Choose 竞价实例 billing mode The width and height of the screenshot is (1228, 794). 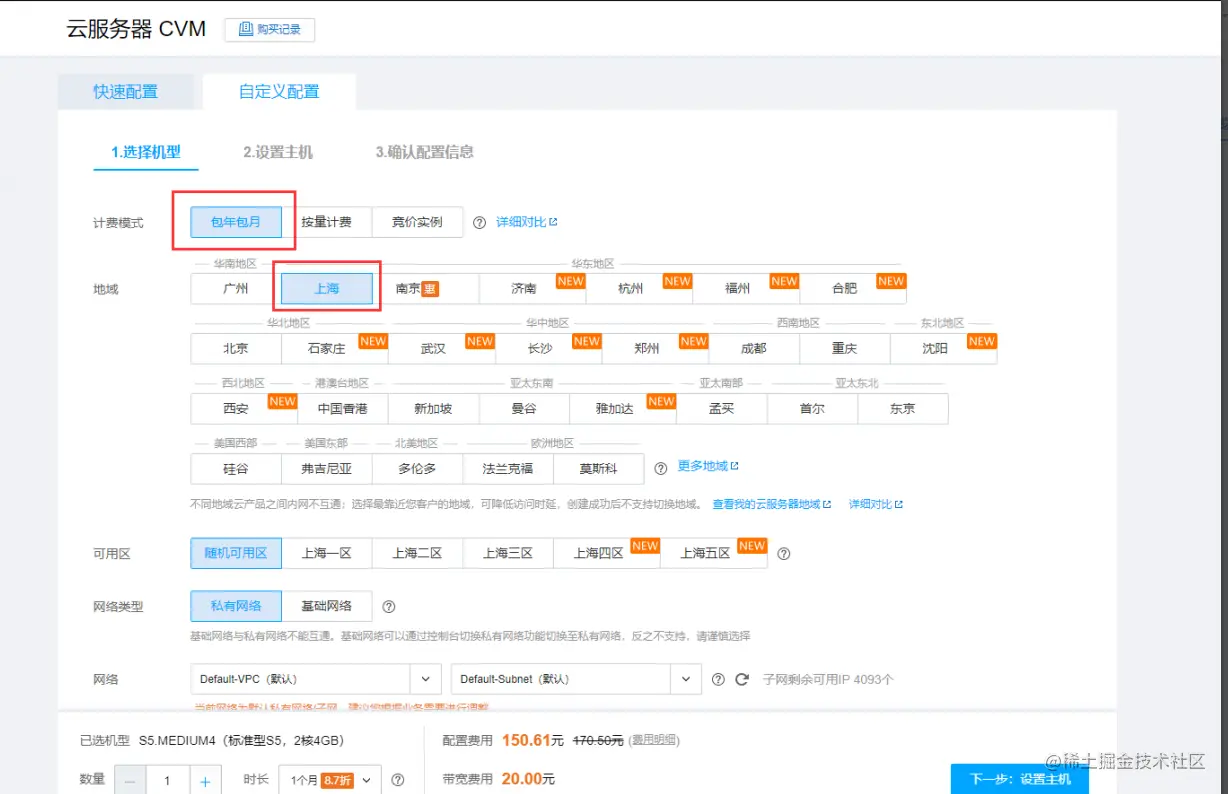click(417, 222)
